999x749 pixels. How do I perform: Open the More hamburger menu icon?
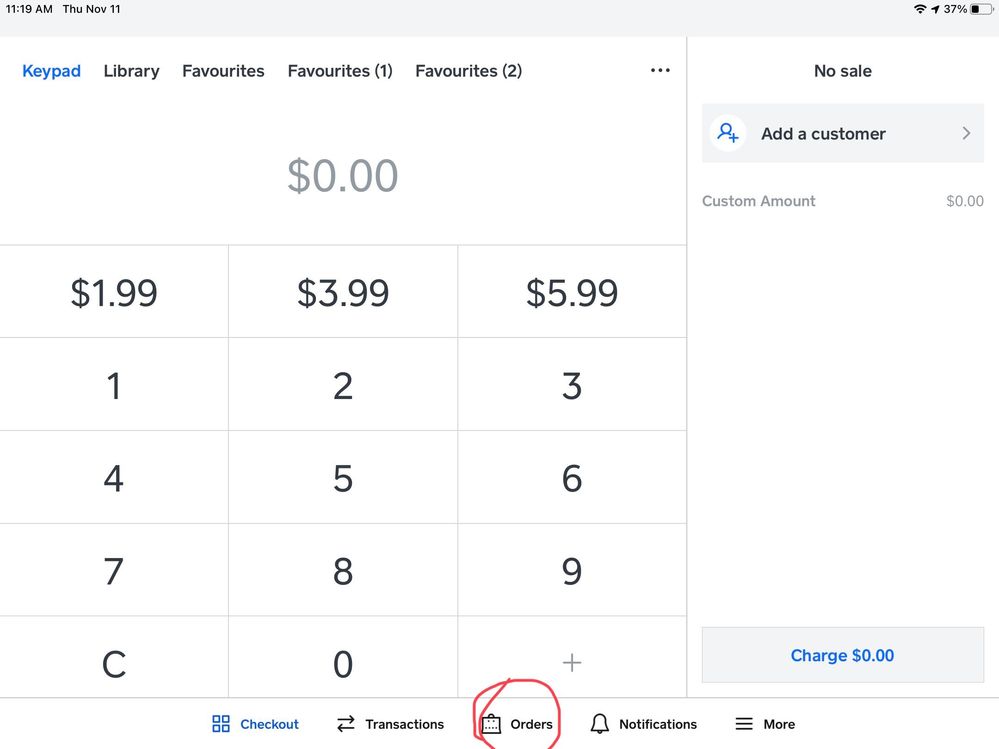(x=744, y=724)
